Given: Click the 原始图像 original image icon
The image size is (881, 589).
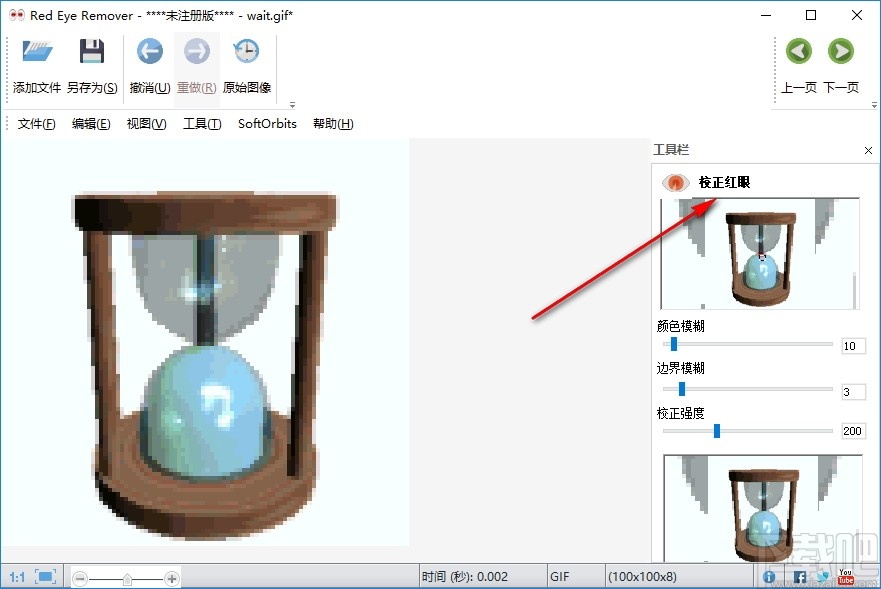Looking at the screenshot, I should [x=246, y=51].
